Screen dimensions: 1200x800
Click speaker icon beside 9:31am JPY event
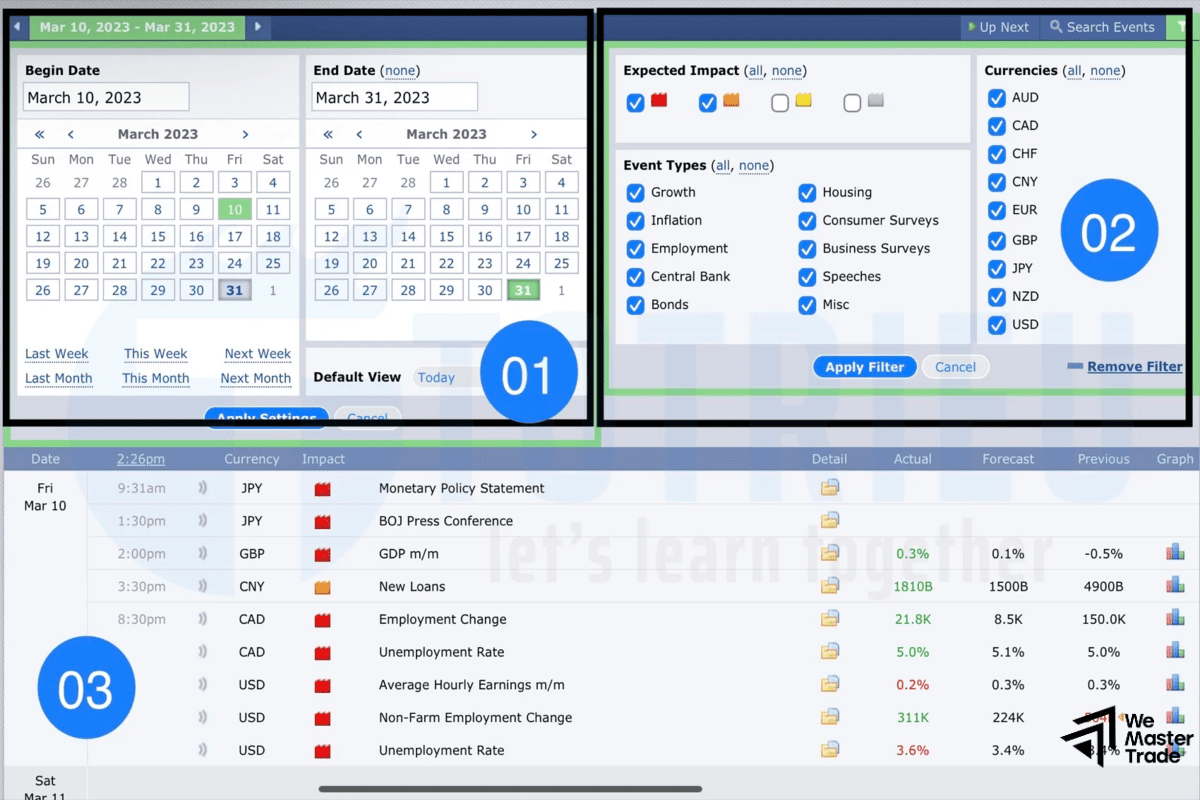coord(201,488)
